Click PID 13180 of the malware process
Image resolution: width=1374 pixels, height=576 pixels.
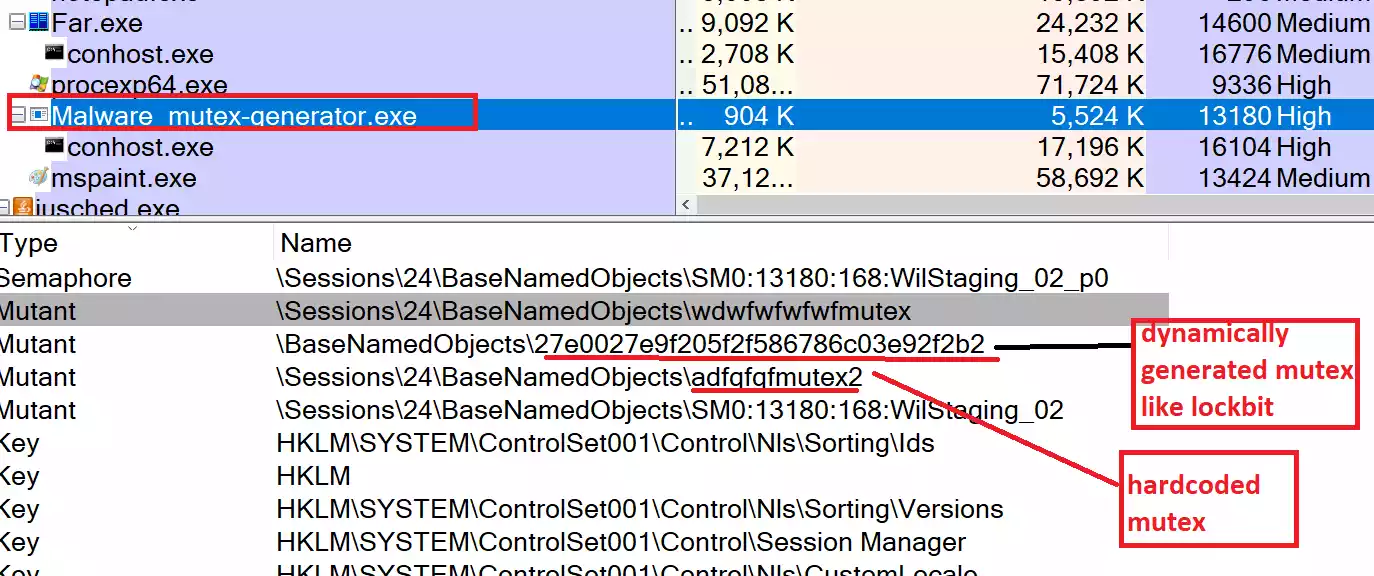point(1235,115)
